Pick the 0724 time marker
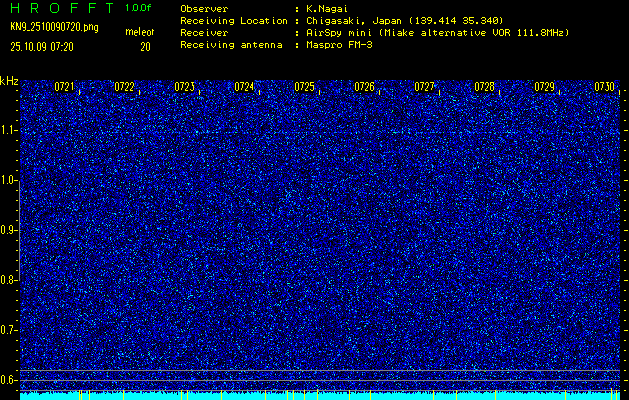 244,87
